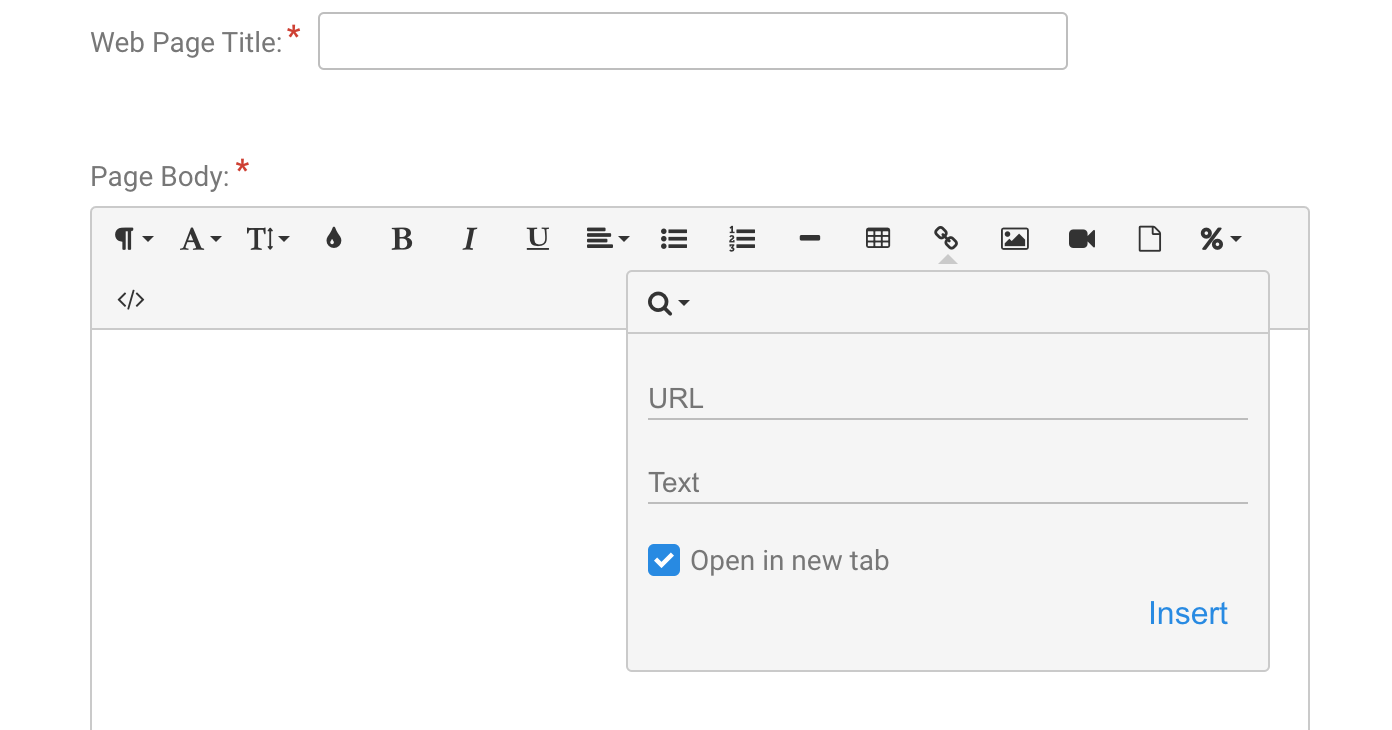
Task: Click the Web Page Title field
Action: coord(692,41)
